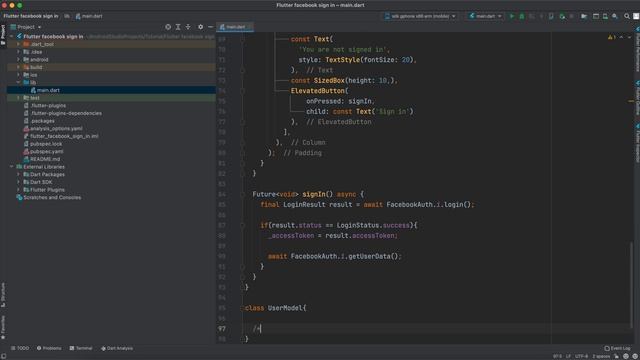Switch to main.dart editor tab

point(235,27)
